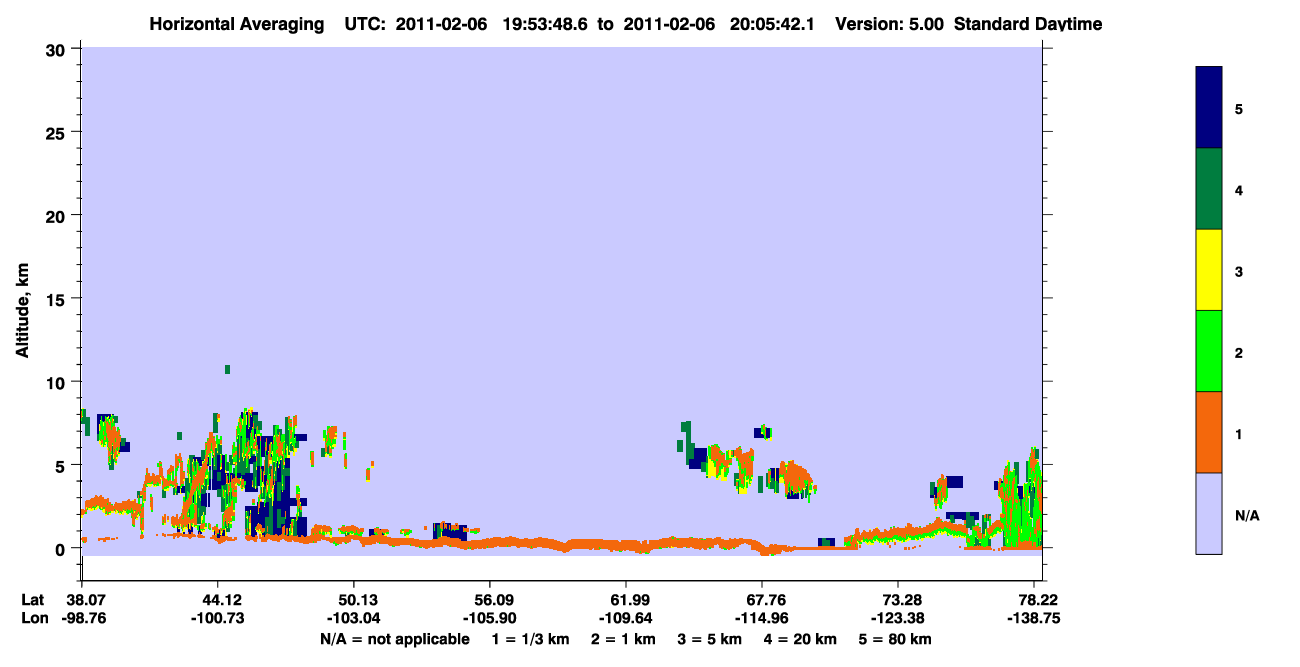Click legend note '5 = 80 km'
The width and height of the screenshot is (1300, 667).
pos(896,638)
